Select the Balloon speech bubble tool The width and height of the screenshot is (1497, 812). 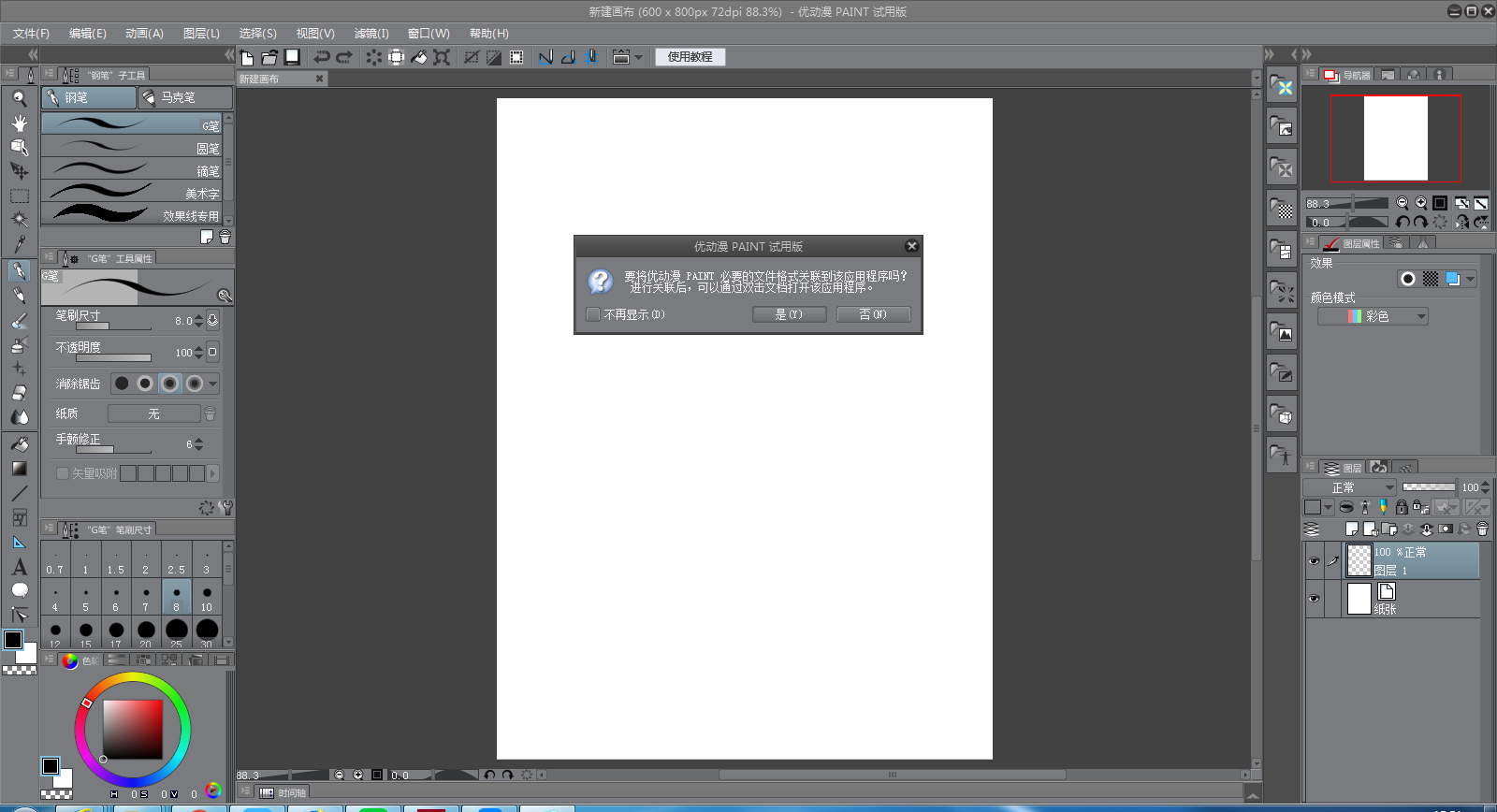19,590
